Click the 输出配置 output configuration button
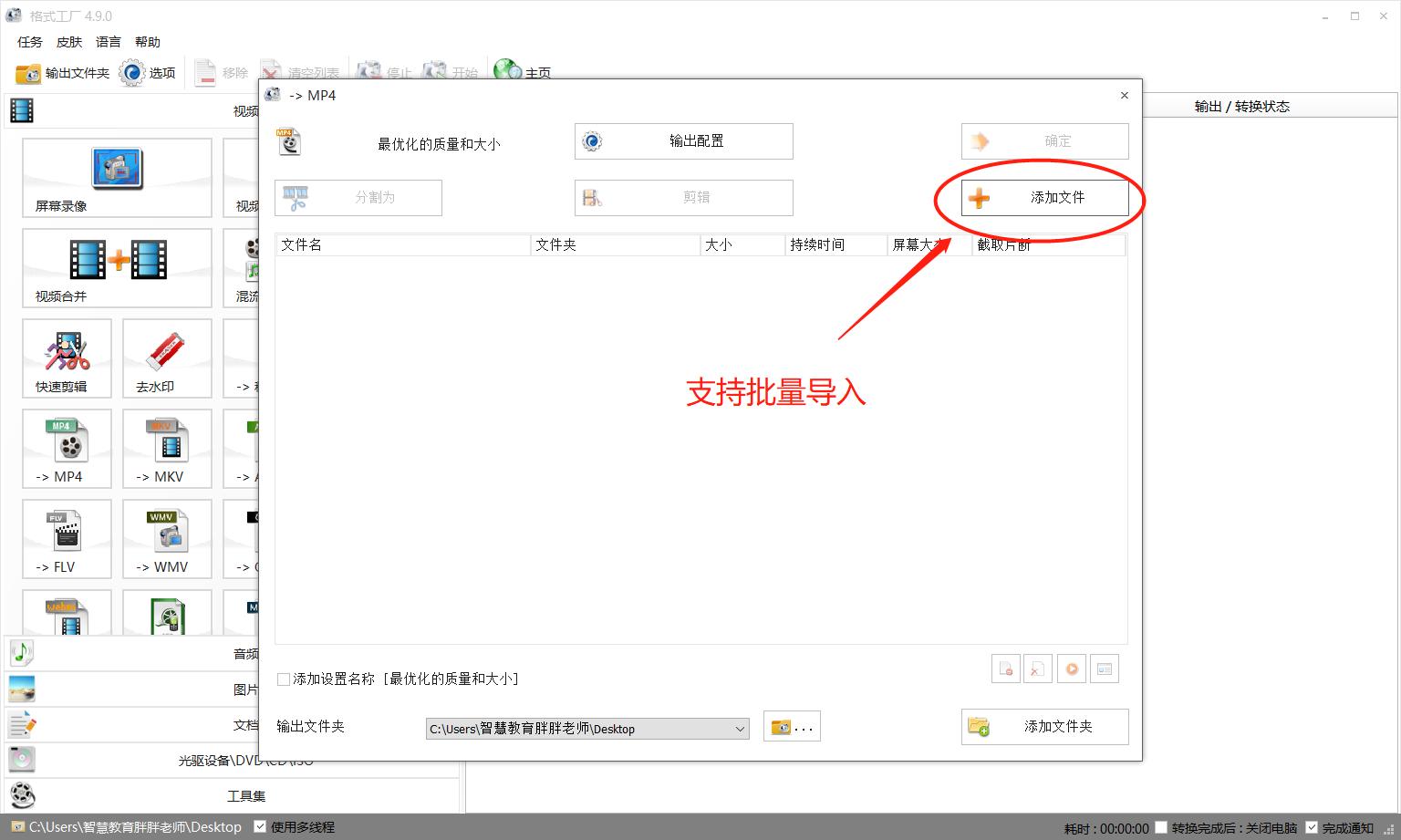The height and width of the screenshot is (840, 1401). pos(682,140)
